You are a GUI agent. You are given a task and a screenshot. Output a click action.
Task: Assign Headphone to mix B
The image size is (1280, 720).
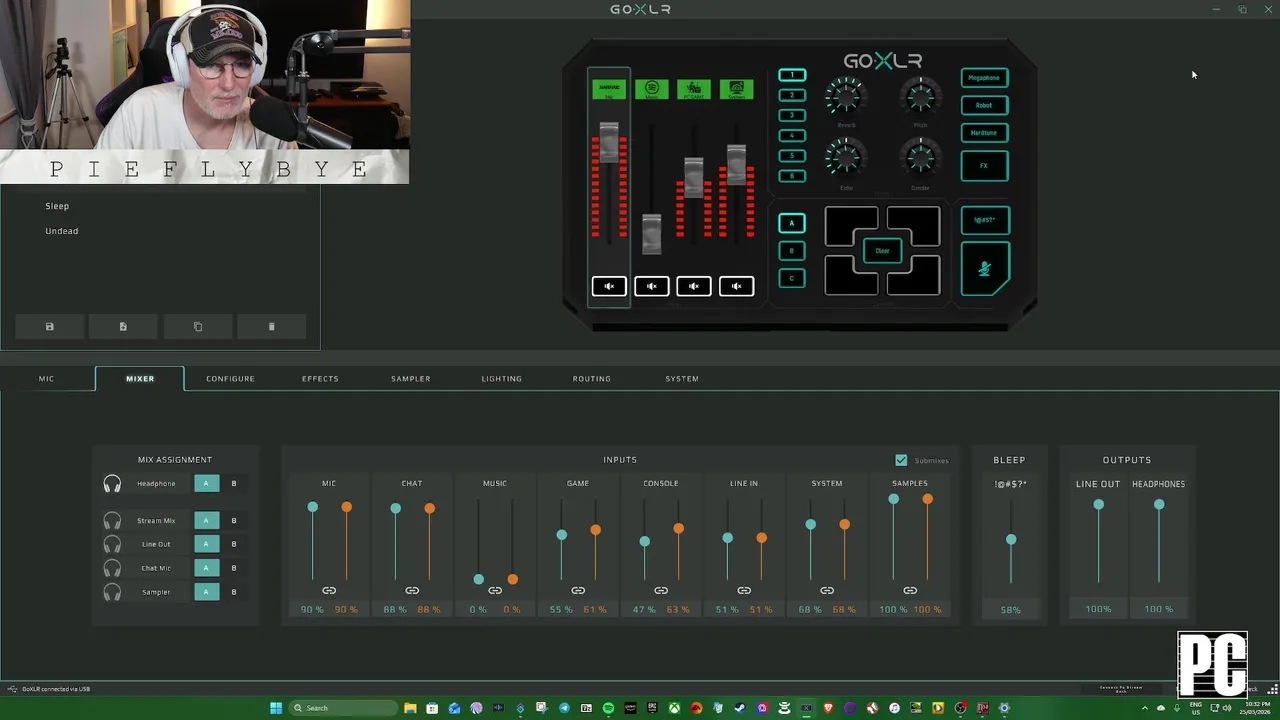pos(234,484)
